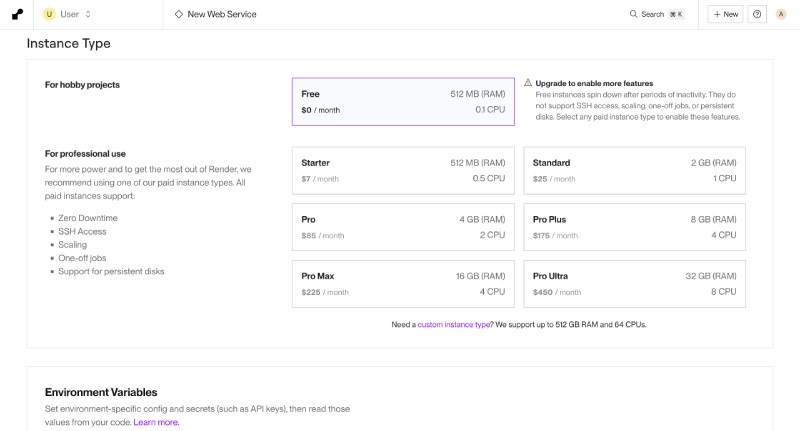Expand the User workspace switcher dropdown

click(x=88, y=14)
